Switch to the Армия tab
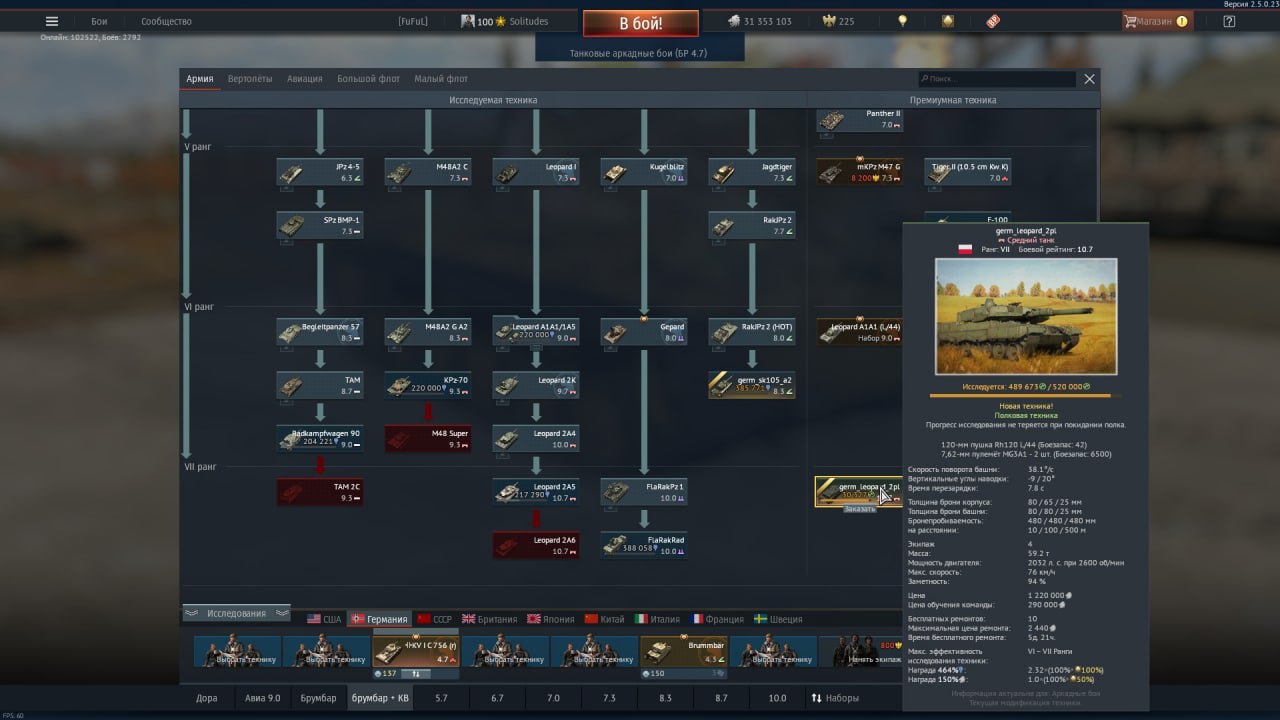 tap(200, 79)
